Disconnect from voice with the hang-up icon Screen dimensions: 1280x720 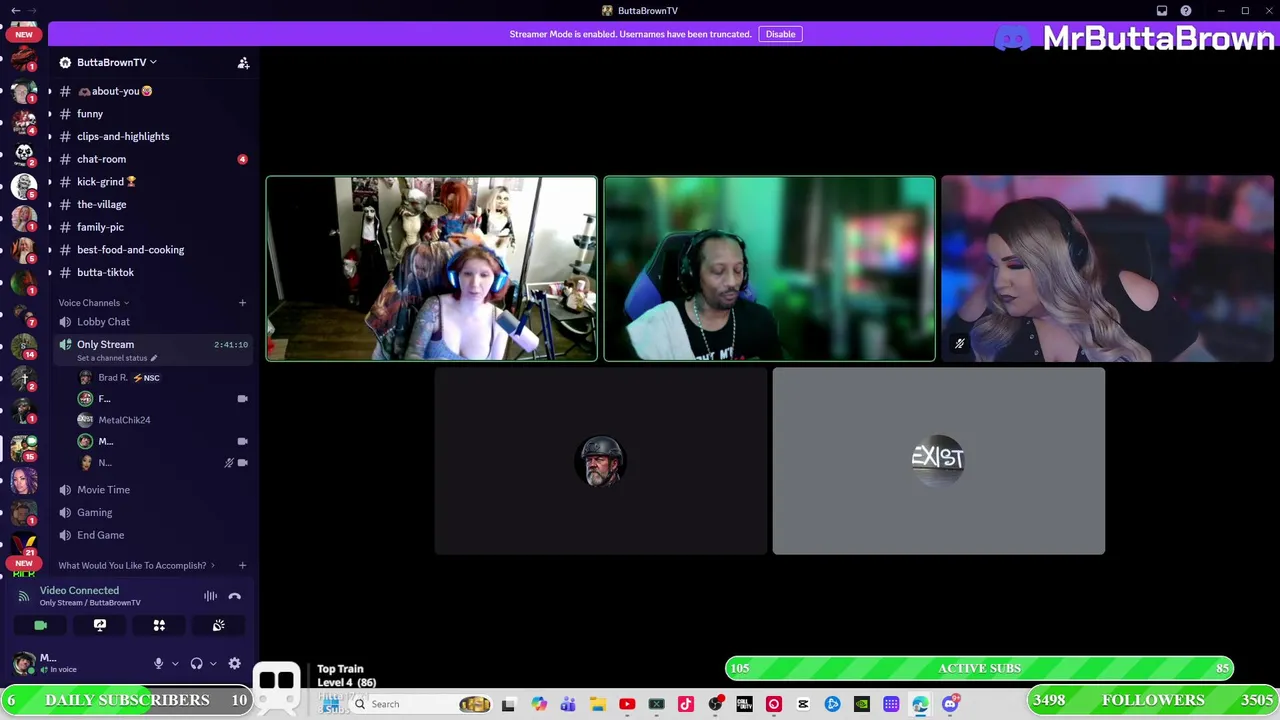[235, 596]
